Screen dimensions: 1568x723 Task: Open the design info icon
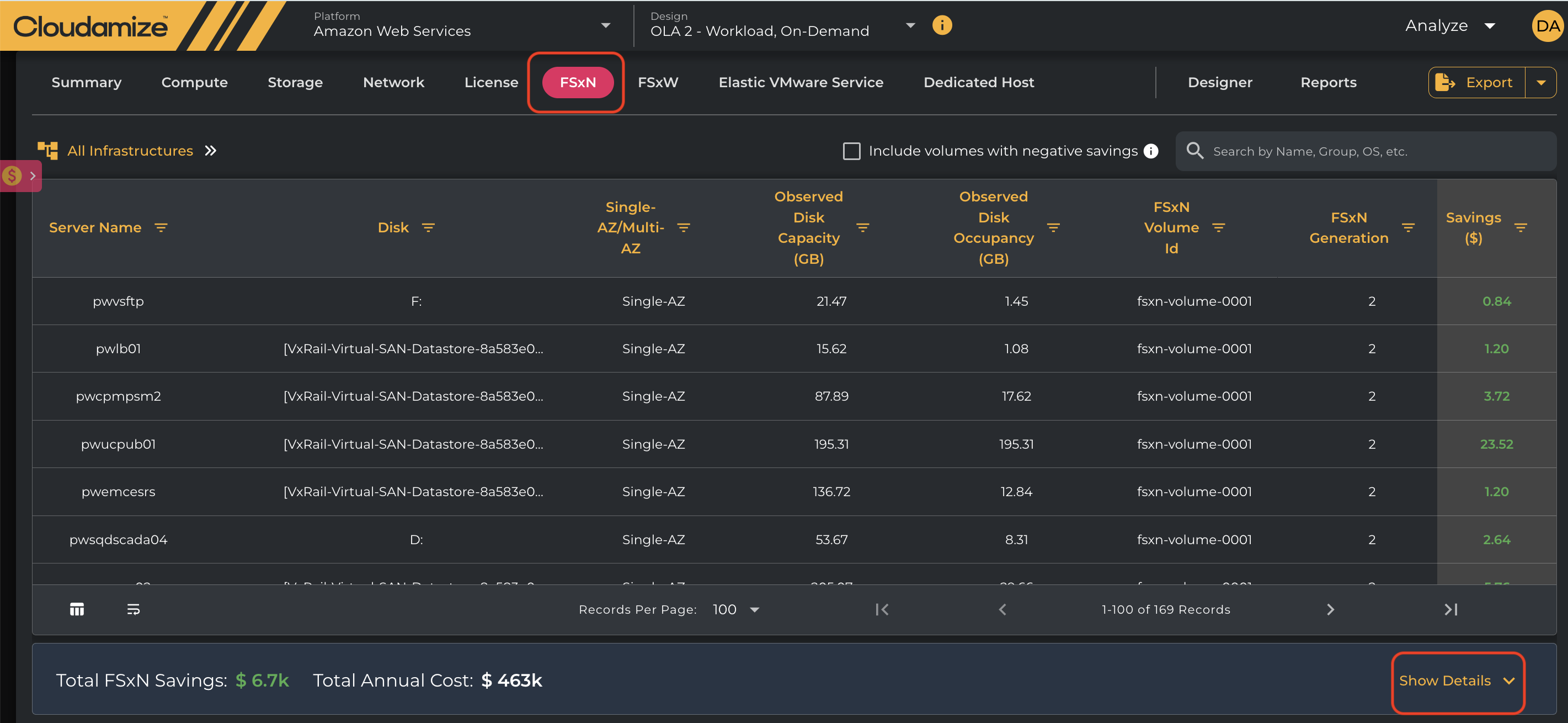(x=942, y=25)
